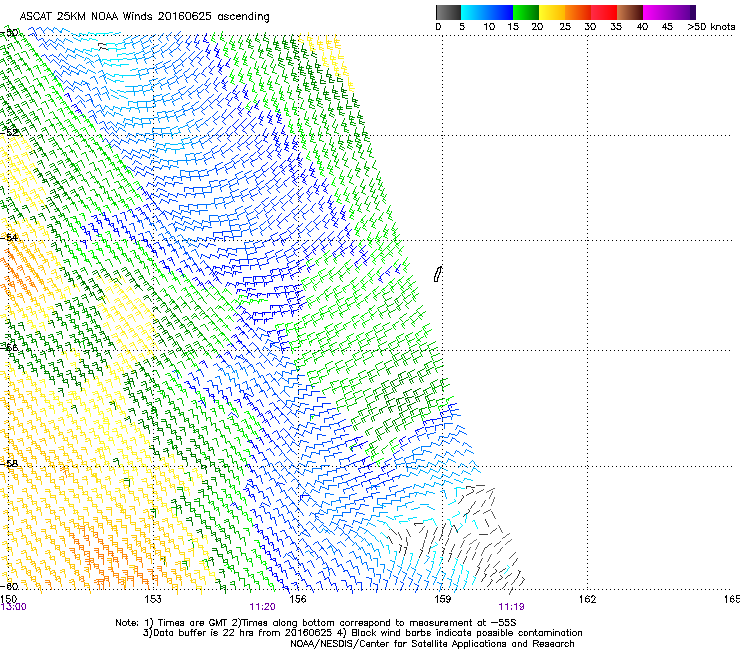The width and height of the screenshot is (740, 650).
Task: Pick the brown 35–40 knot color bar segment
Action: click(630, 12)
